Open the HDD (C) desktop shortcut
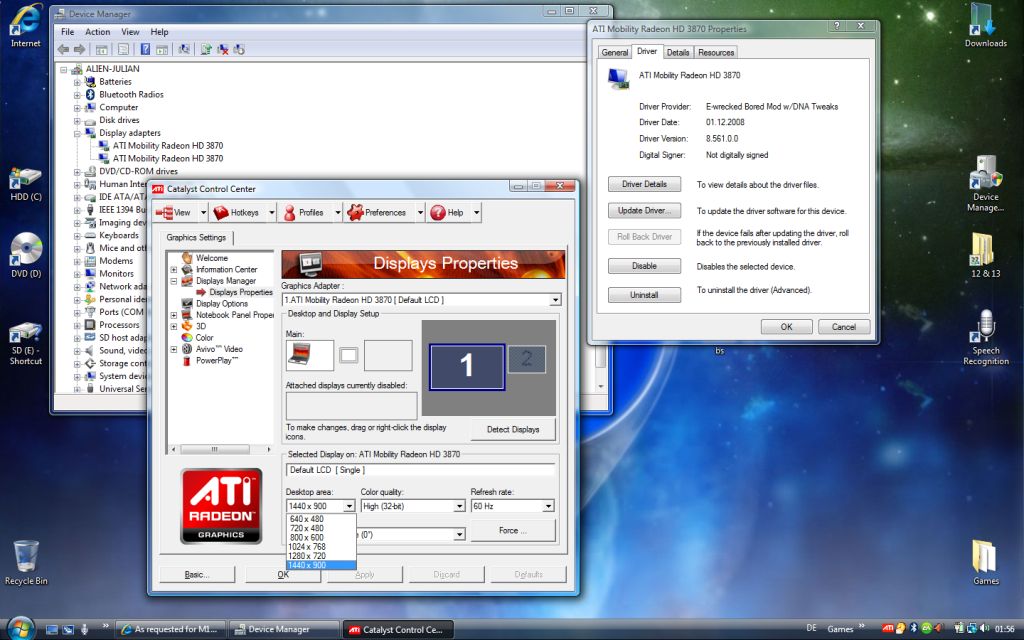Image resolution: width=1024 pixels, height=640 pixels. point(25,183)
